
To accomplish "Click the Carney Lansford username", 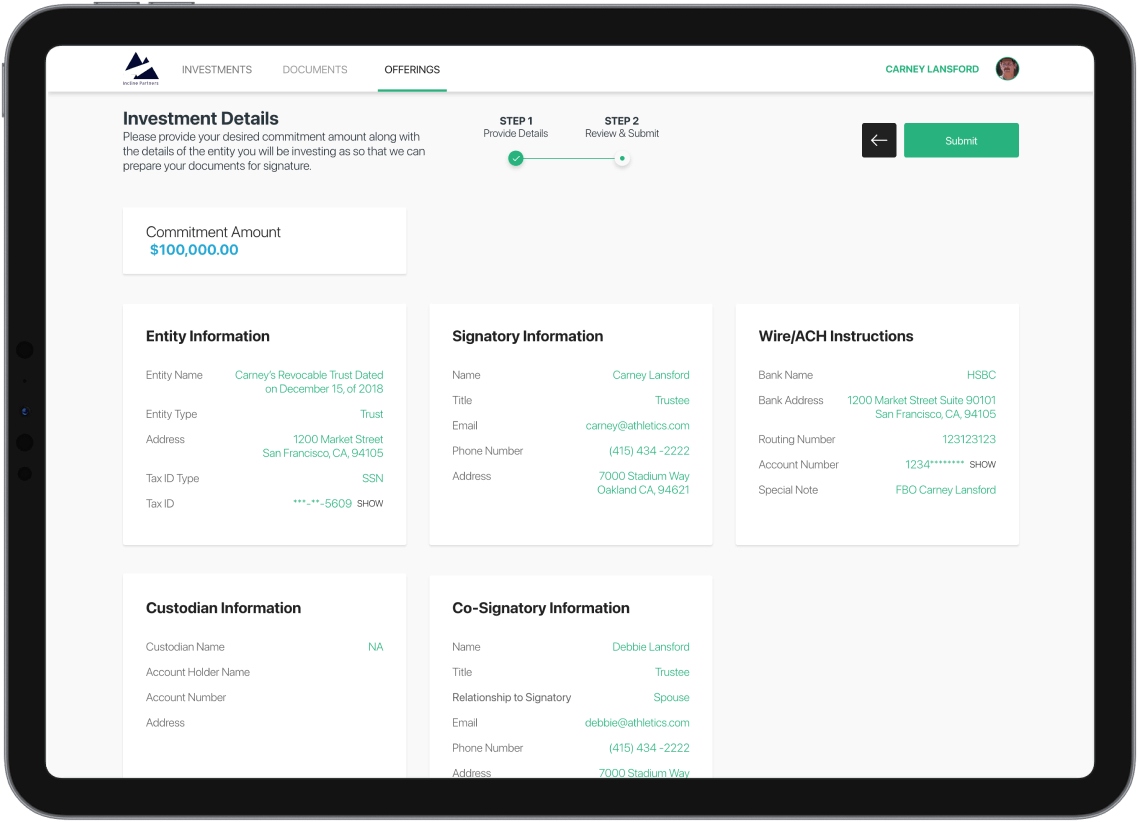I will tap(932, 70).
